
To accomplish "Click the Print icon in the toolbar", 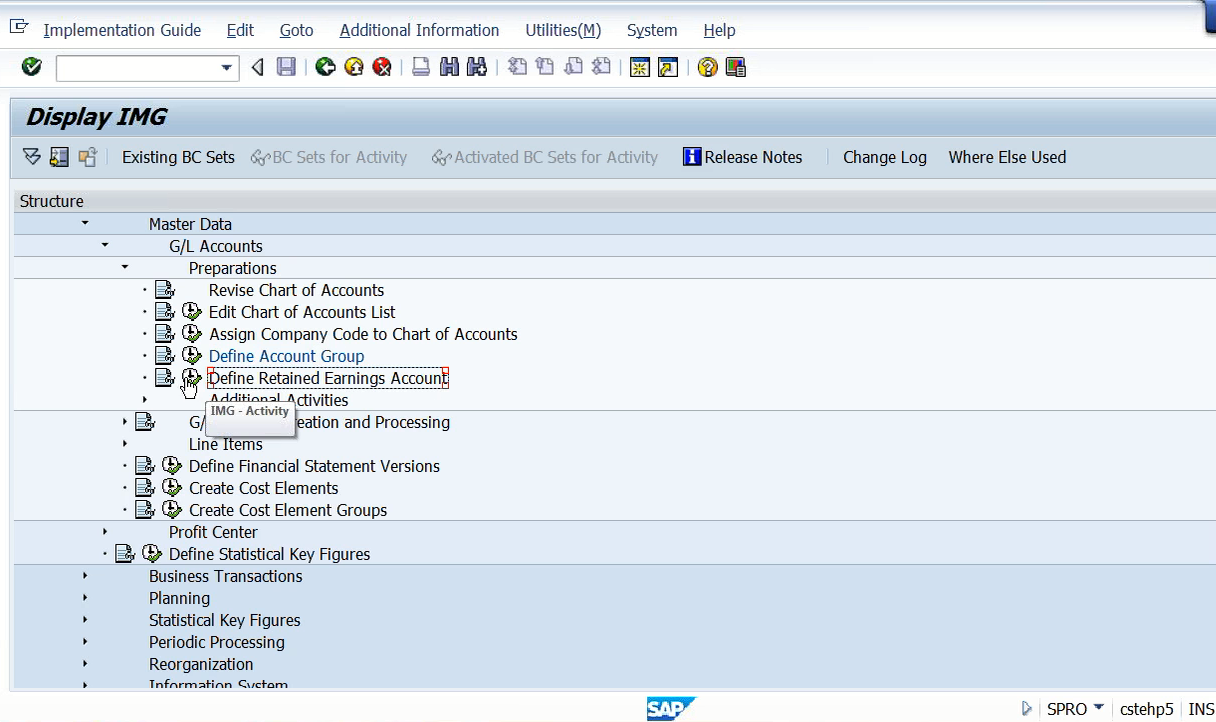I will [421, 67].
